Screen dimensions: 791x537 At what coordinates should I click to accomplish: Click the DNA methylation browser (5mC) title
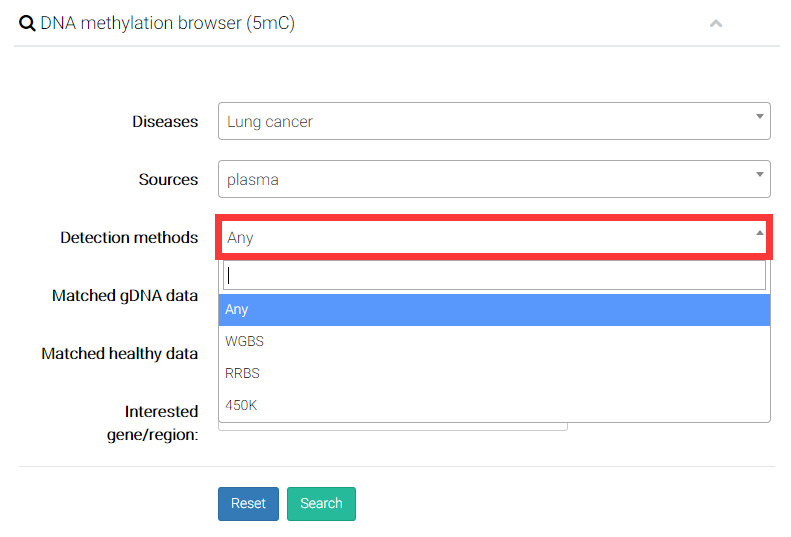[x=167, y=23]
